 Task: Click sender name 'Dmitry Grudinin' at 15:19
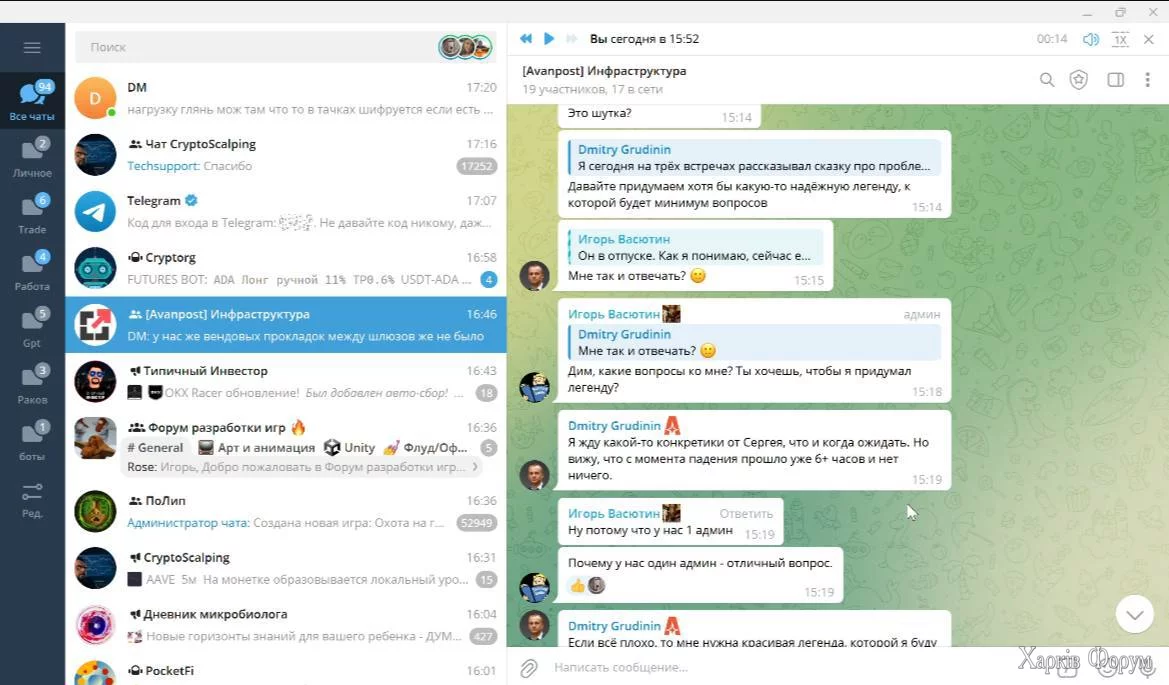pos(614,426)
